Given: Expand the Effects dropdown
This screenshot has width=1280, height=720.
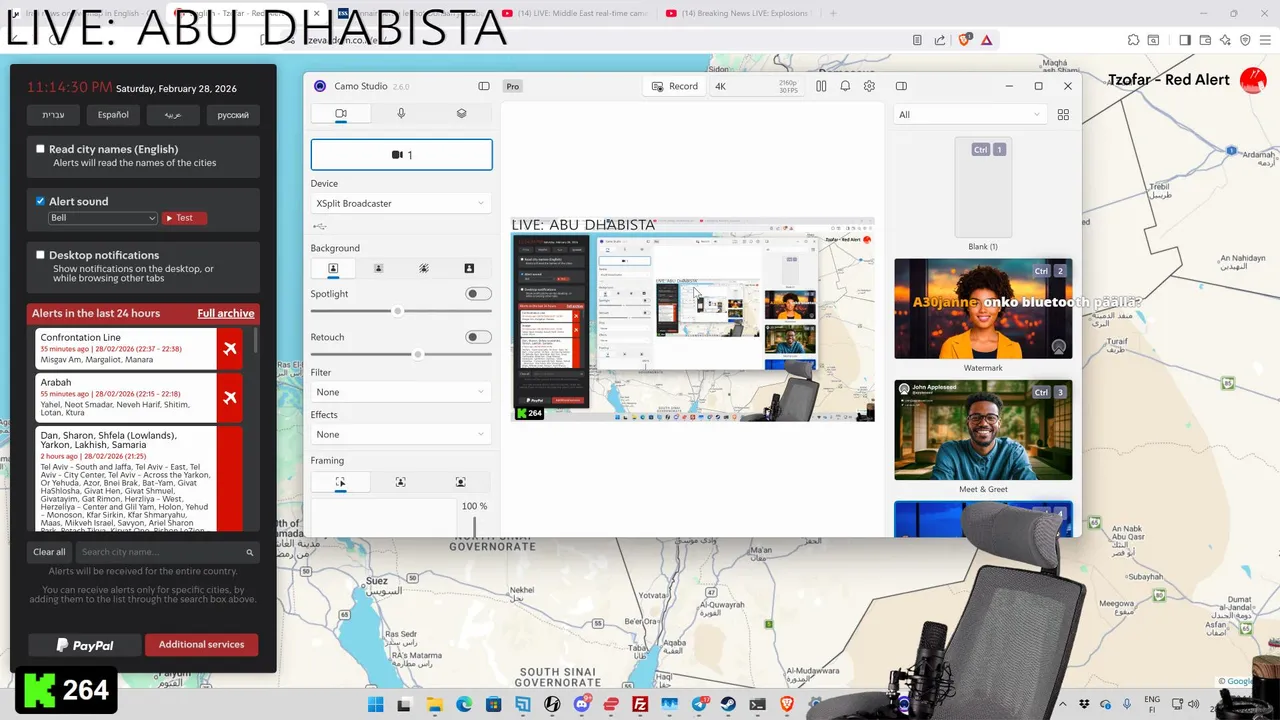Looking at the screenshot, I should pyautogui.click(x=401, y=434).
